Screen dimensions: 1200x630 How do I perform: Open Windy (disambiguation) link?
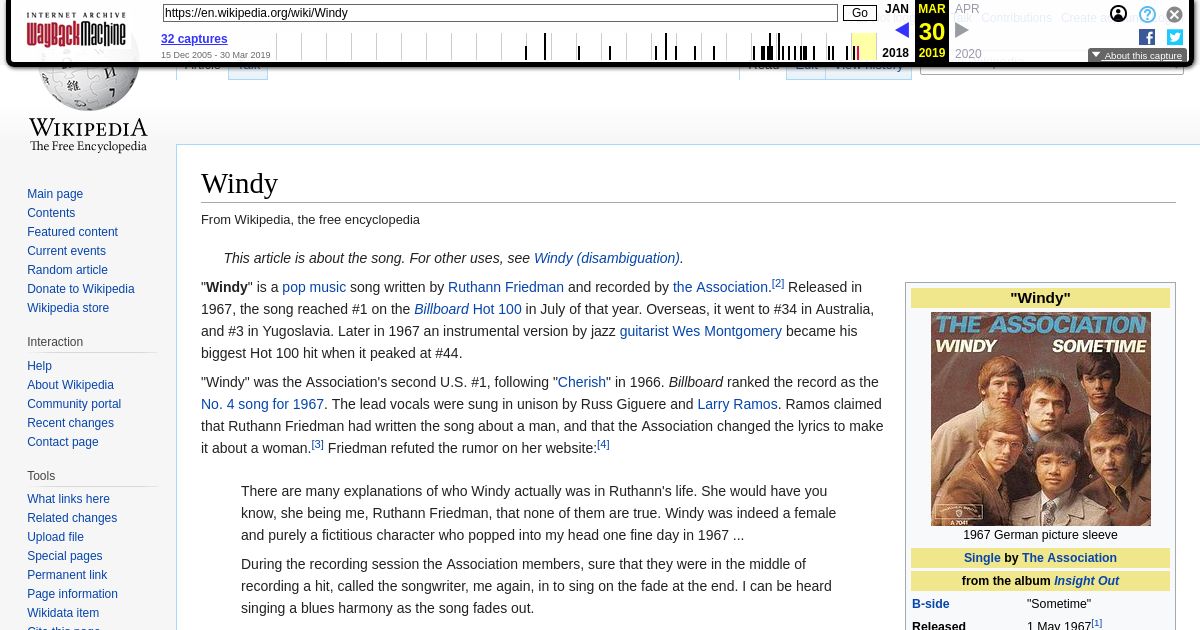pos(607,258)
